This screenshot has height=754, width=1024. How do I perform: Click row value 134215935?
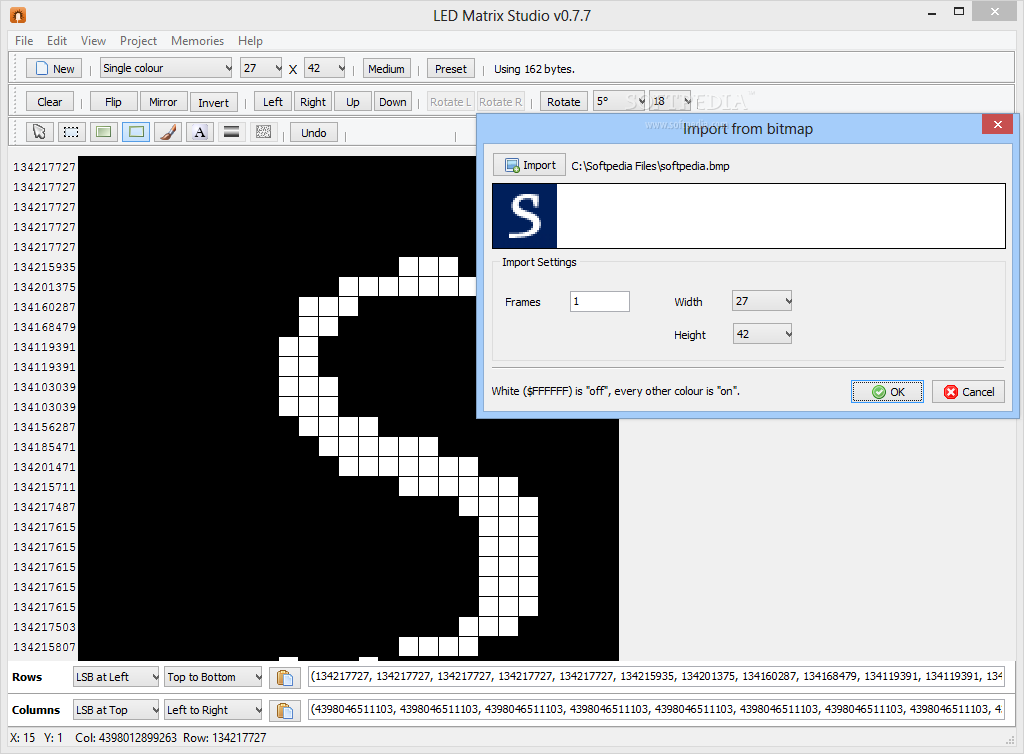(44, 267)
